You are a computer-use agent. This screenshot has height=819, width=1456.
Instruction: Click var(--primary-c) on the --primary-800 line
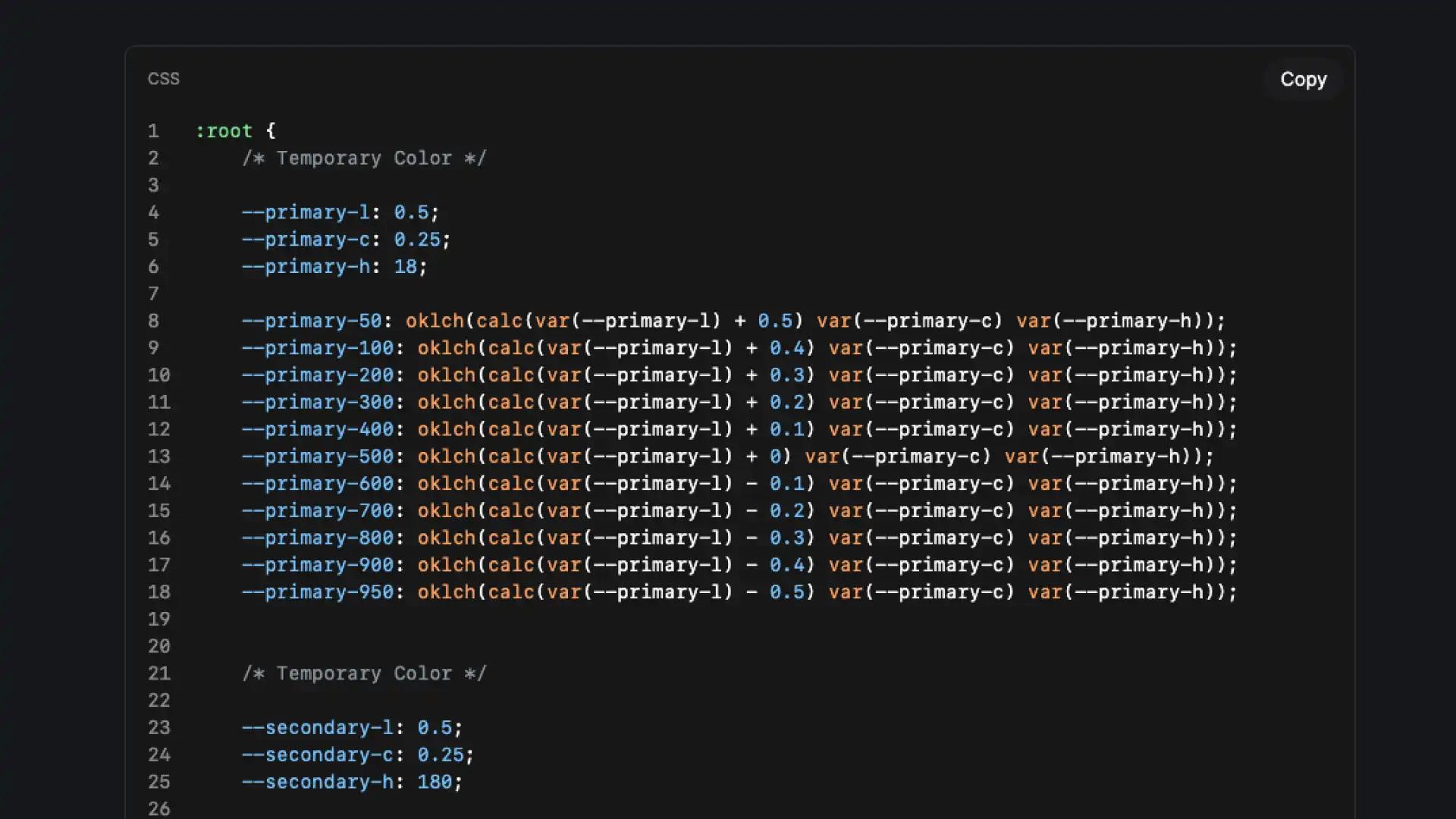[921, 538]
